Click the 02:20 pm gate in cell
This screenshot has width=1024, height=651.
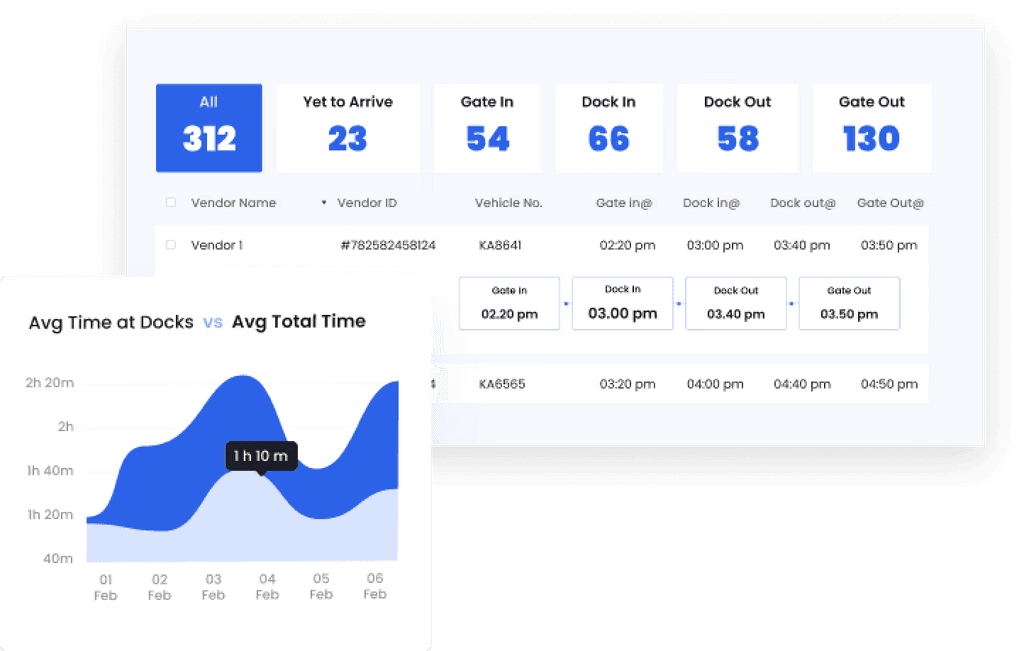point(627,246)
